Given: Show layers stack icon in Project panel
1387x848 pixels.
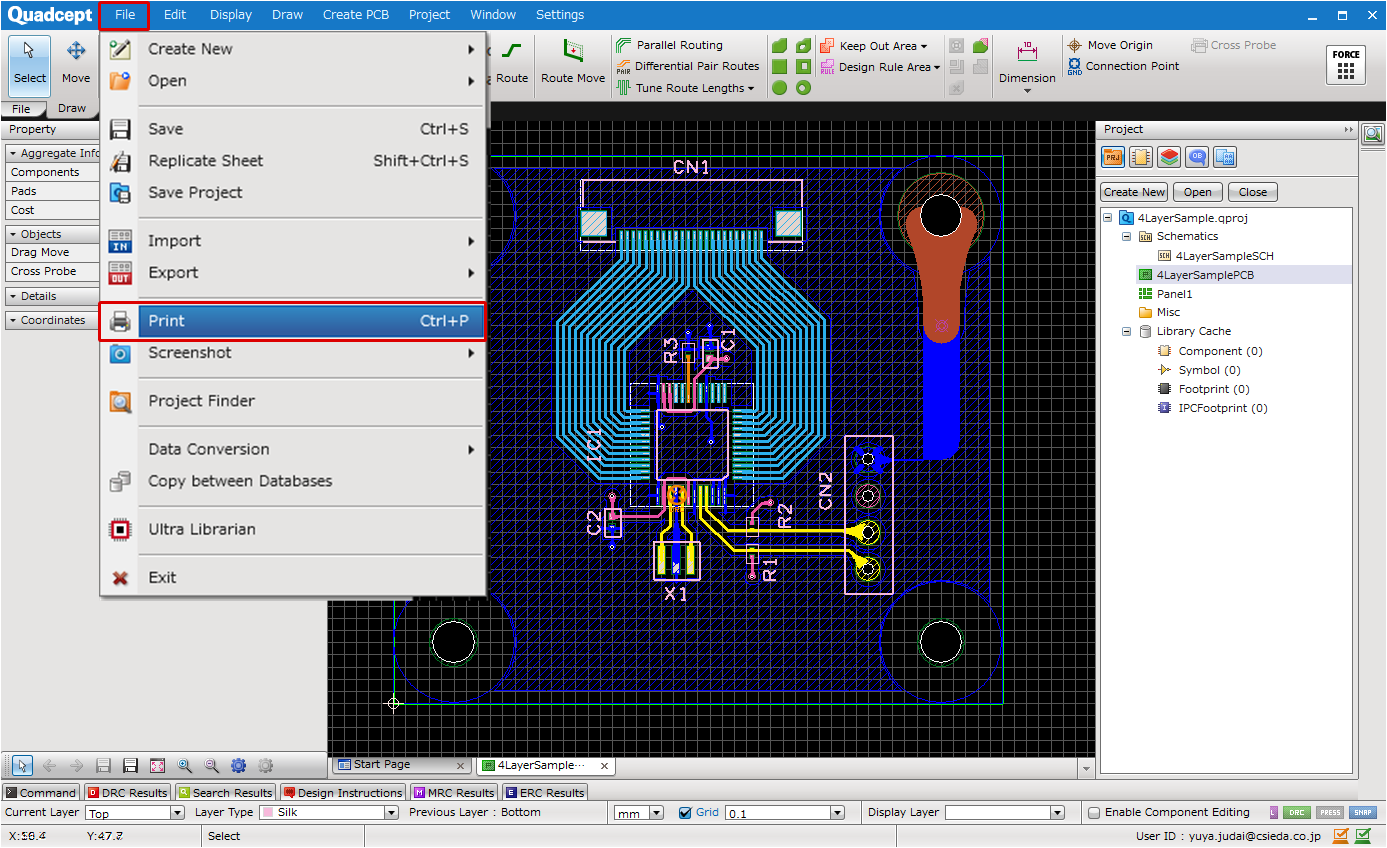Looking at the screenshot, I should click(1169, 157).
